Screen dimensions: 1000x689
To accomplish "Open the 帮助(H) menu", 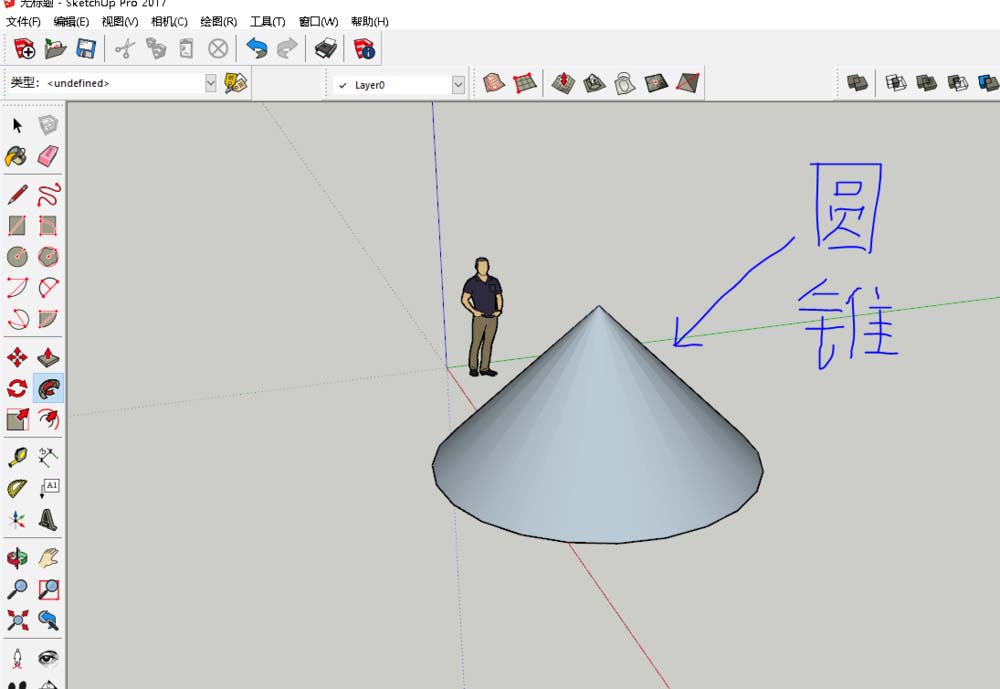I will (370, 22).
